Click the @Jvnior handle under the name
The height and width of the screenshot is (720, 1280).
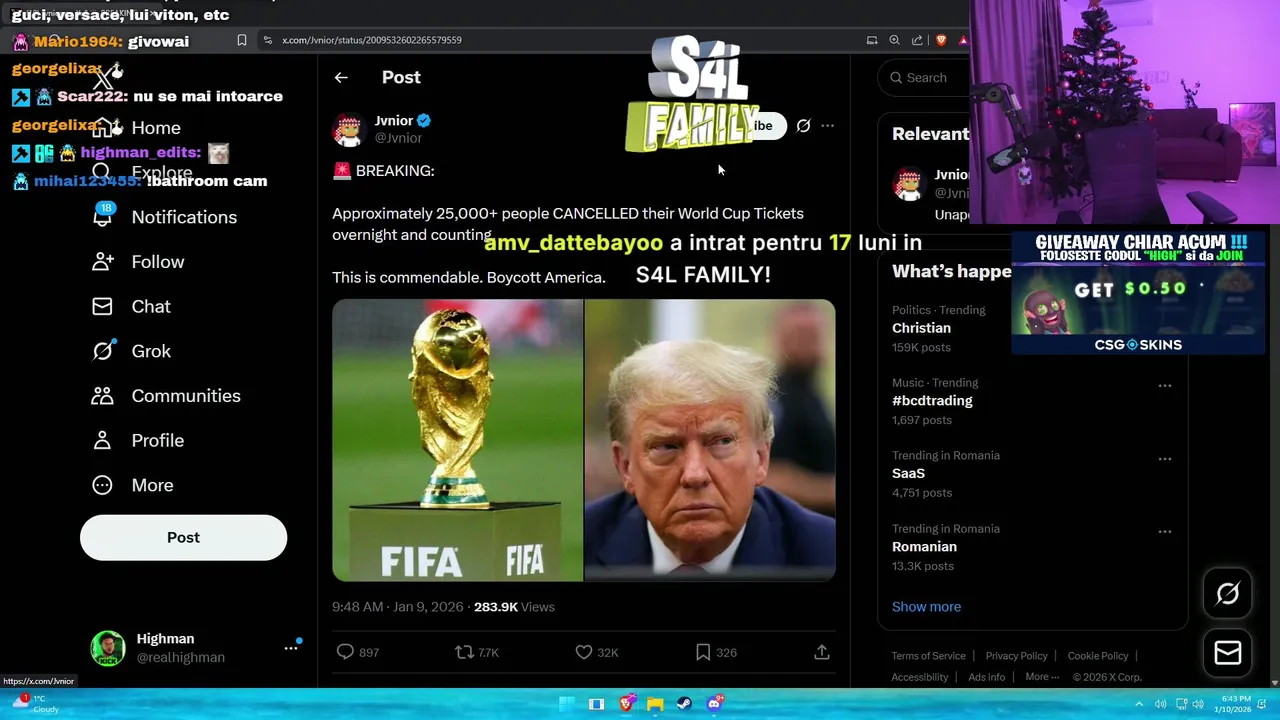pos(398,138)
